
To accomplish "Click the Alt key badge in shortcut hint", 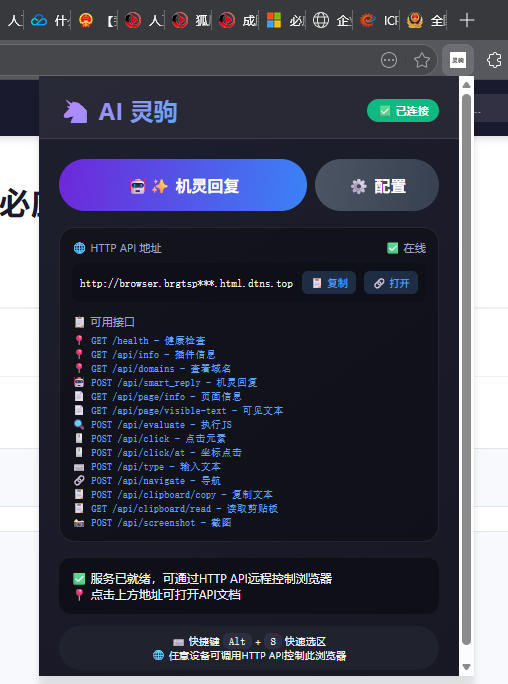I will click(x=237, y=641).
